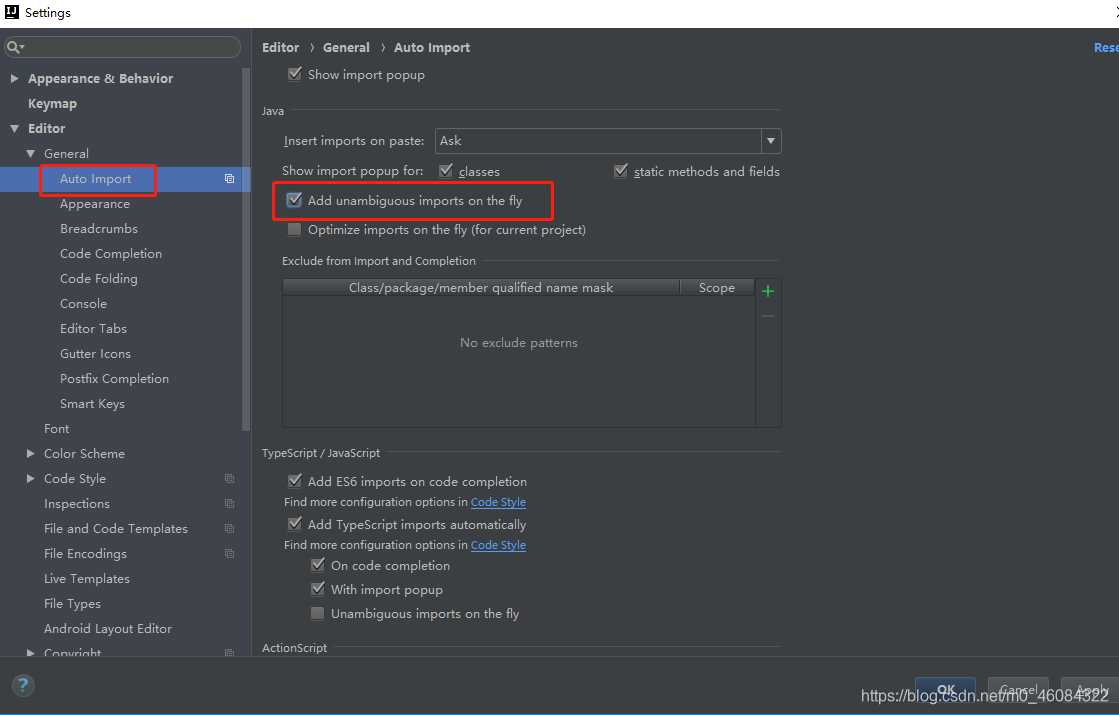Expand the Color Scheme node
Image resolution: width=1119 pixels, height=715 pixels.
point(30,453)
